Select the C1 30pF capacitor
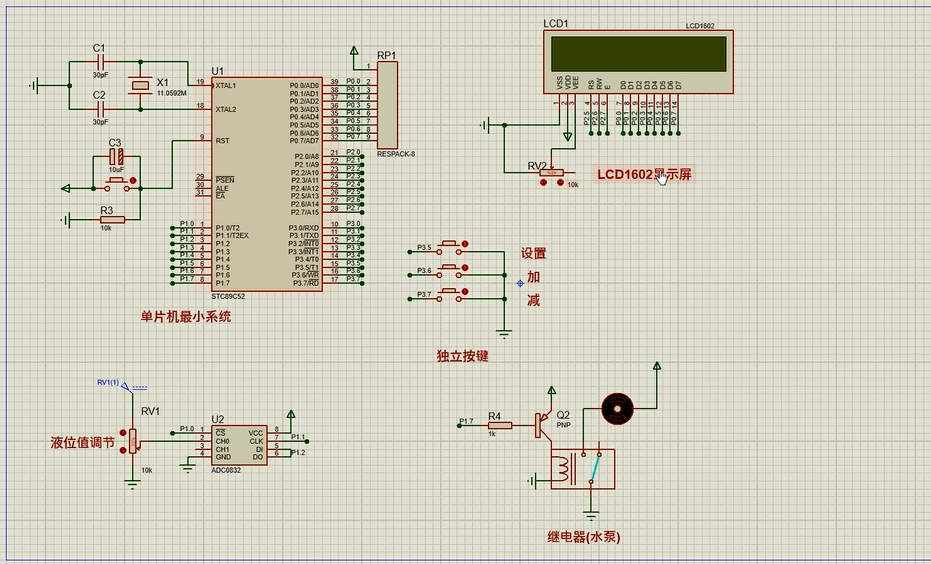This screenshot has width=931, height=564. [99, 61]
